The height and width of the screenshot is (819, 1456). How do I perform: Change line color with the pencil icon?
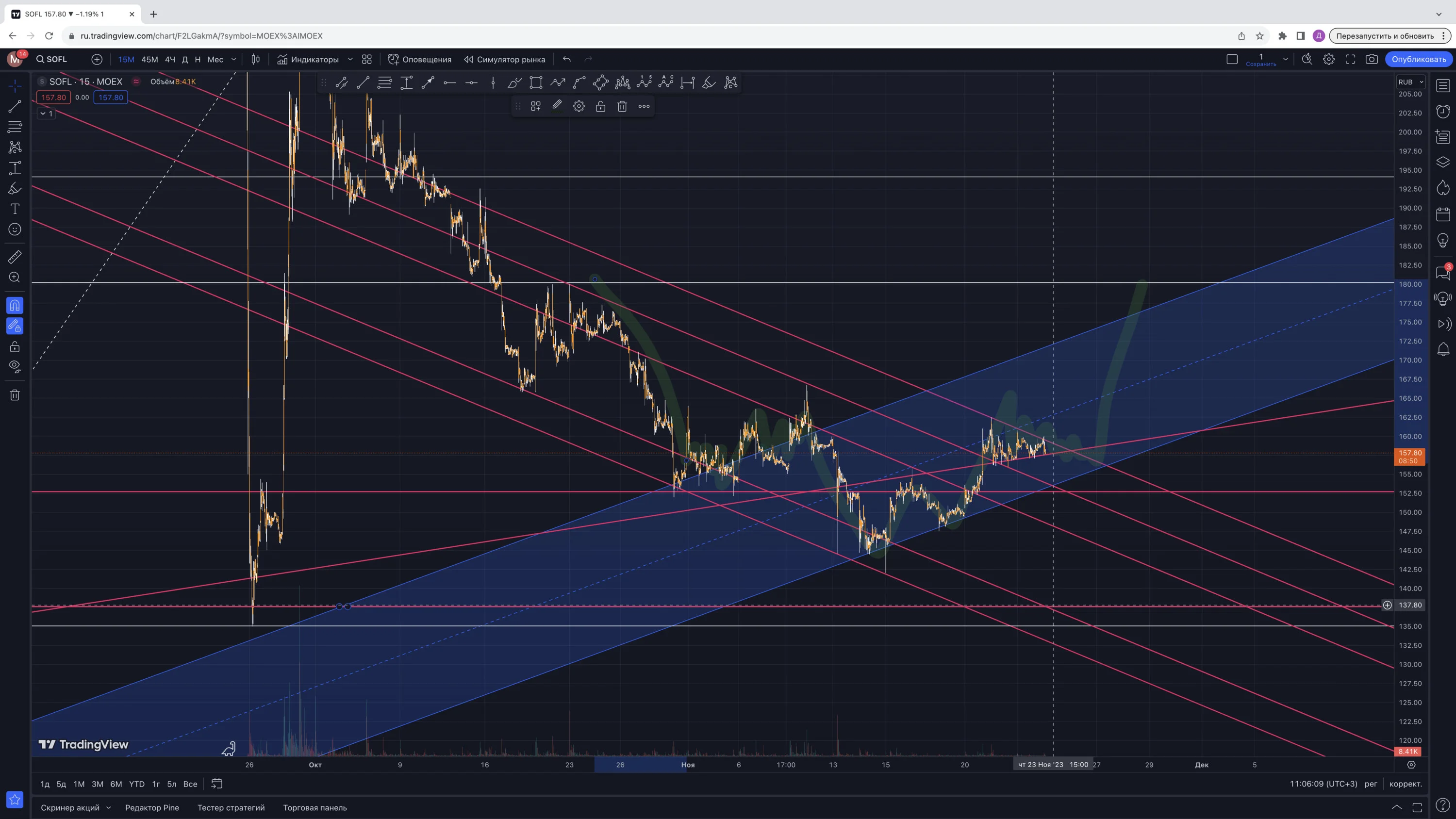click(557, 106)
